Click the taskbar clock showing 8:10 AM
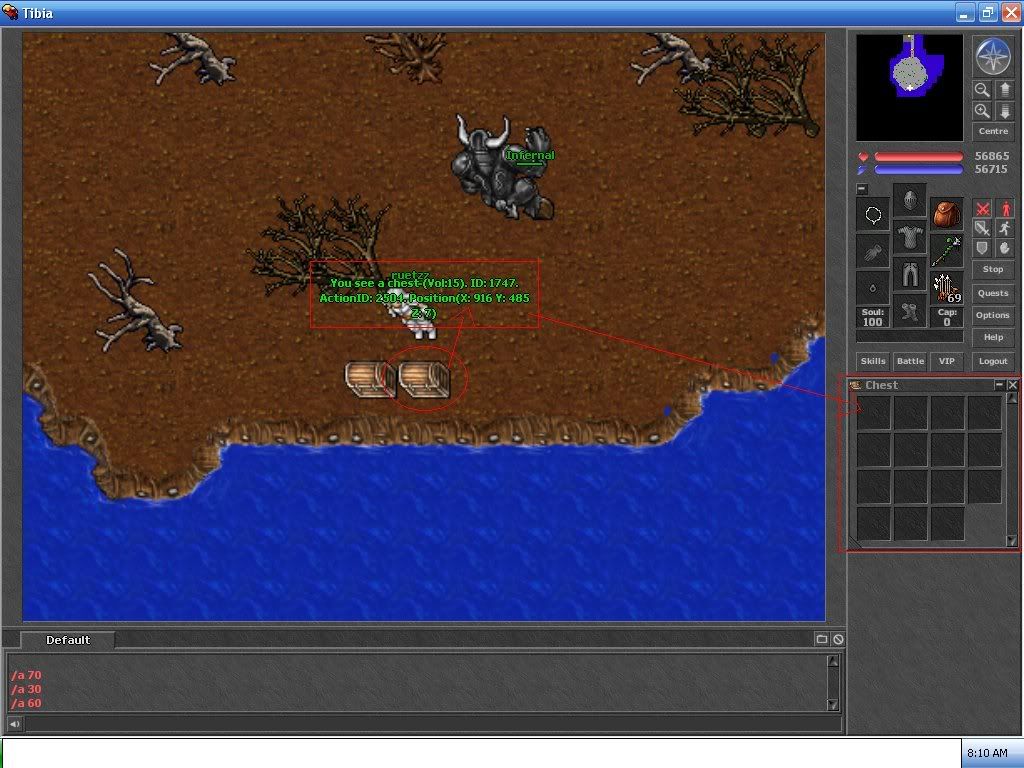Viewport: 1024px width, 768px height. tap(987, 753)
